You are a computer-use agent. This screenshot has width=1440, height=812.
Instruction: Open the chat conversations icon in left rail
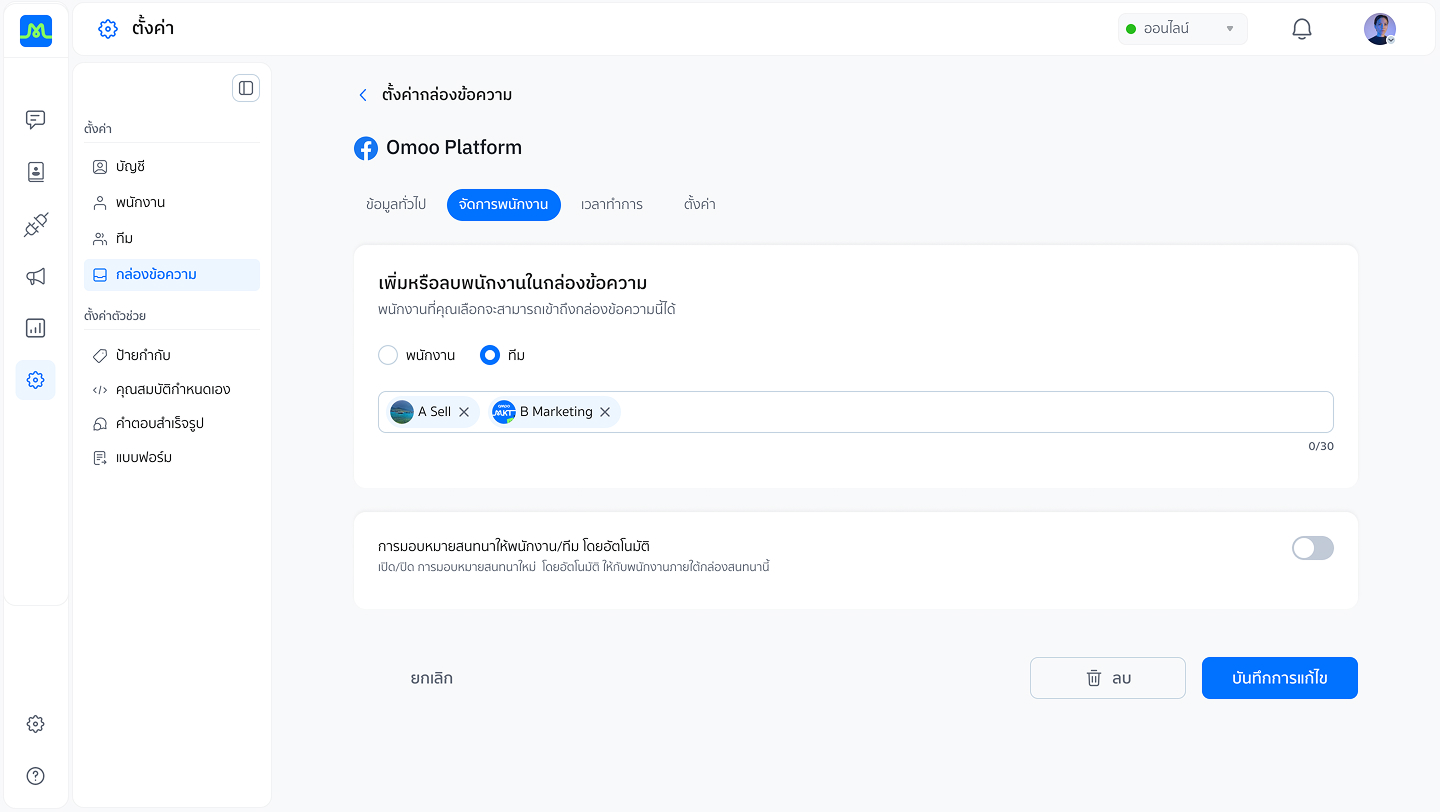point(36,120)
